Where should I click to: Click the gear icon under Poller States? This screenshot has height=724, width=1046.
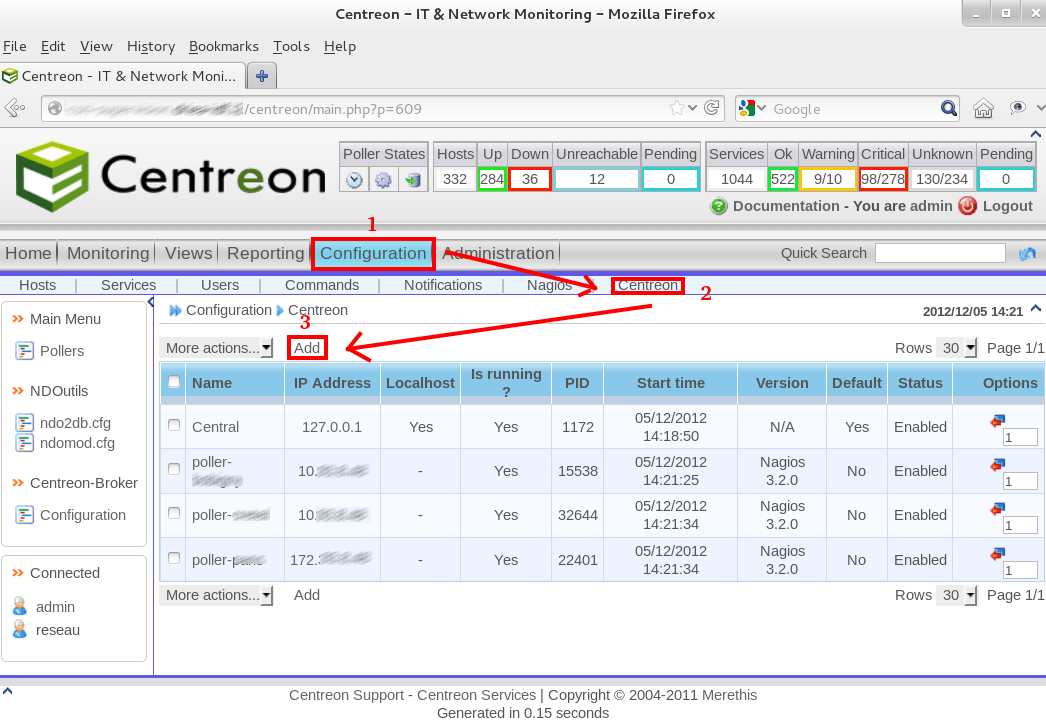pyautogui.click(x=384, y=180)
